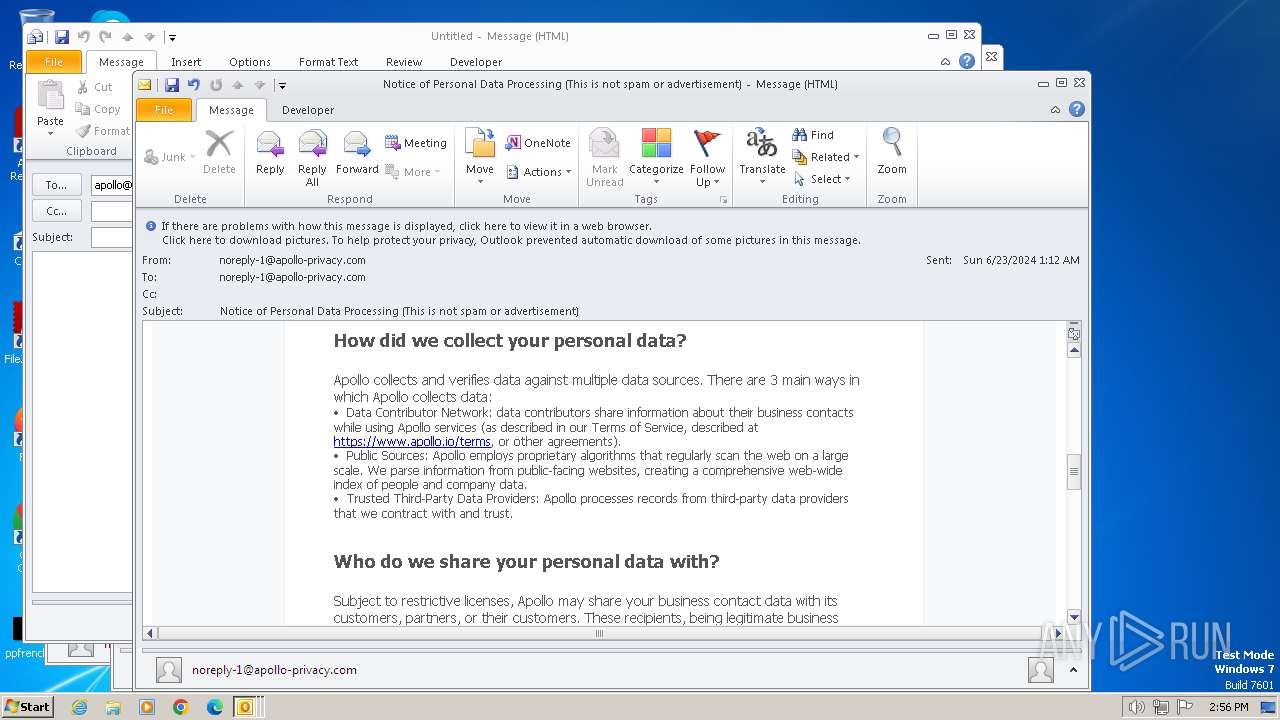
Task: Send message to OneNote
Action: click(x=538, y=143)
